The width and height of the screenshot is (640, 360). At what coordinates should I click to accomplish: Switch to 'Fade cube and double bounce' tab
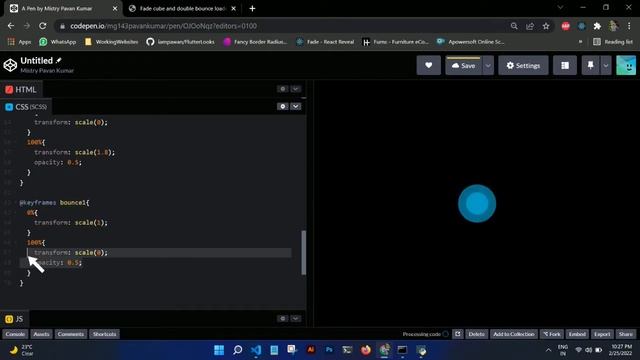pyautogui.click(x=182, y=9)
